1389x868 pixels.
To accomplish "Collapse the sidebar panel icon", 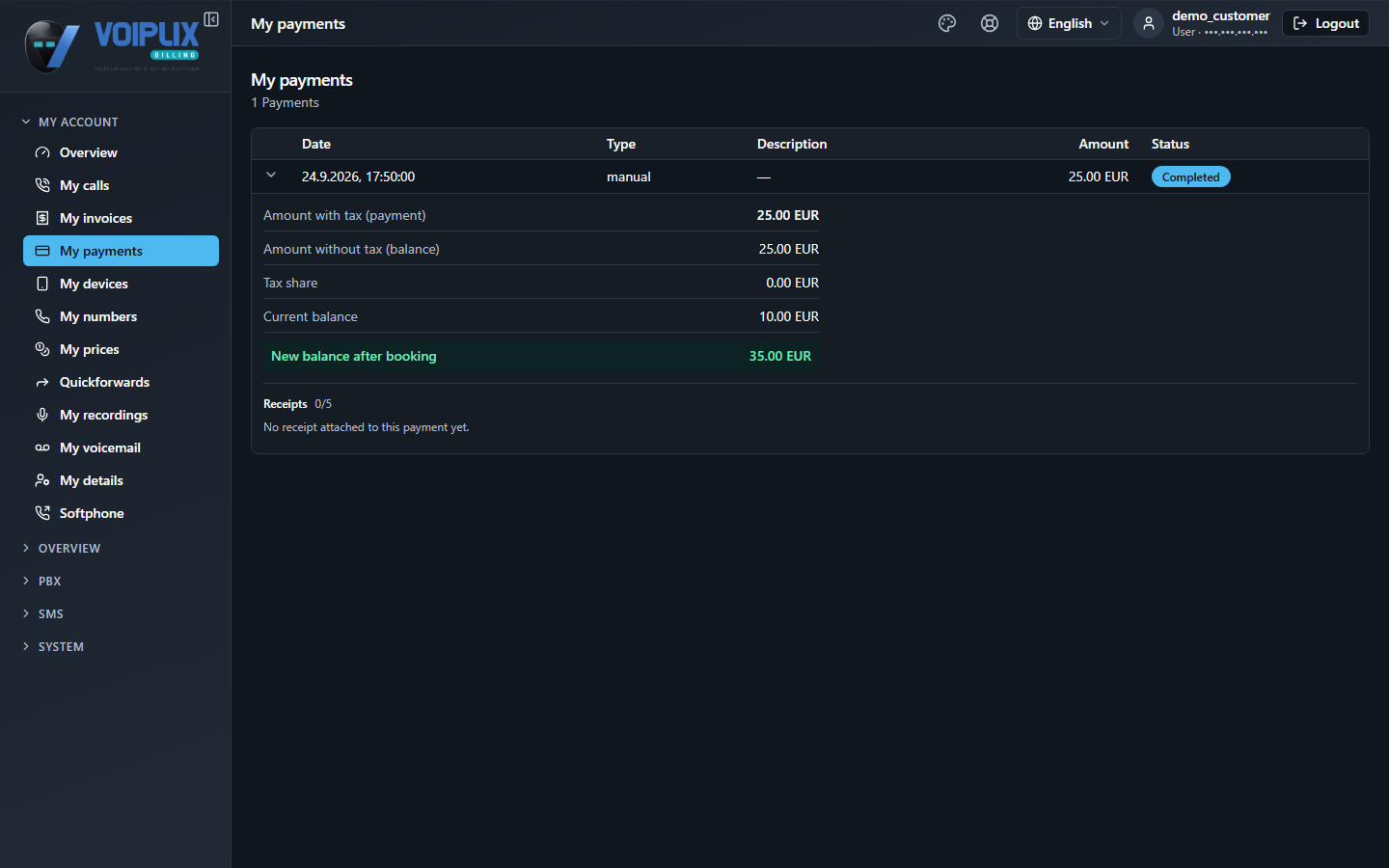I will [x=211, y=19].
